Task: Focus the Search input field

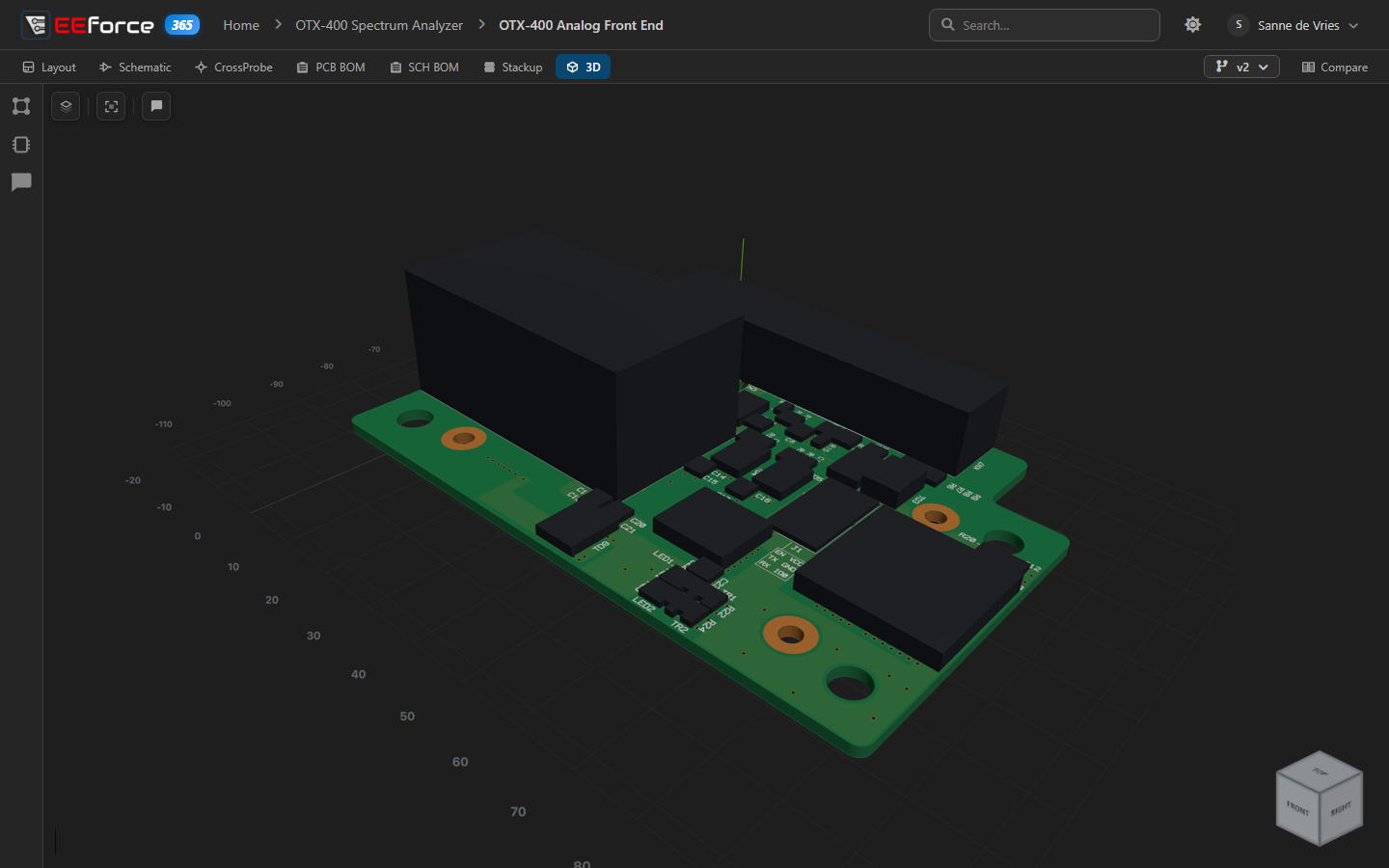Action: pyautogui.click(x=1045, y=25)
